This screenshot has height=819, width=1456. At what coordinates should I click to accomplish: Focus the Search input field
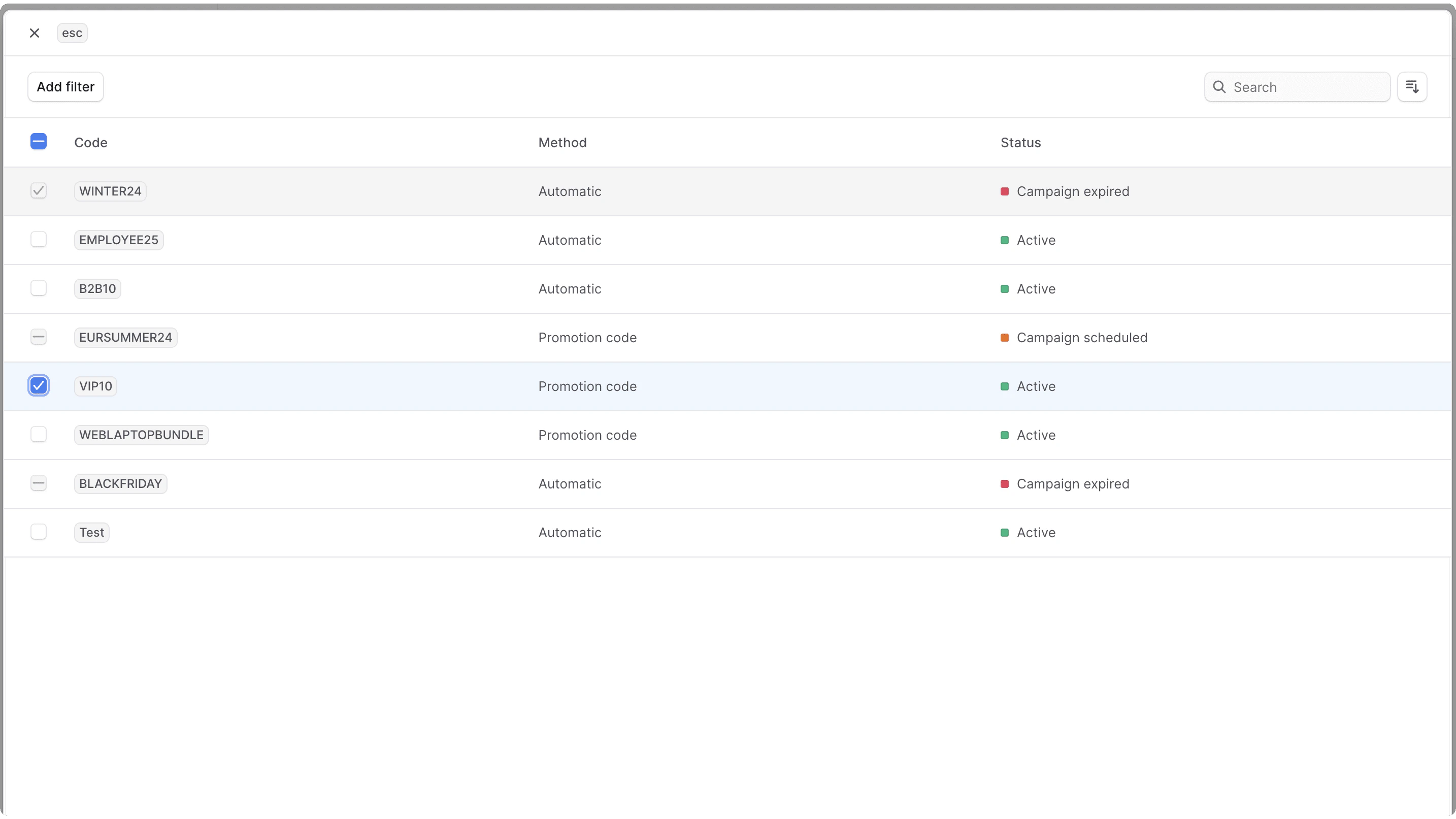1306,87
